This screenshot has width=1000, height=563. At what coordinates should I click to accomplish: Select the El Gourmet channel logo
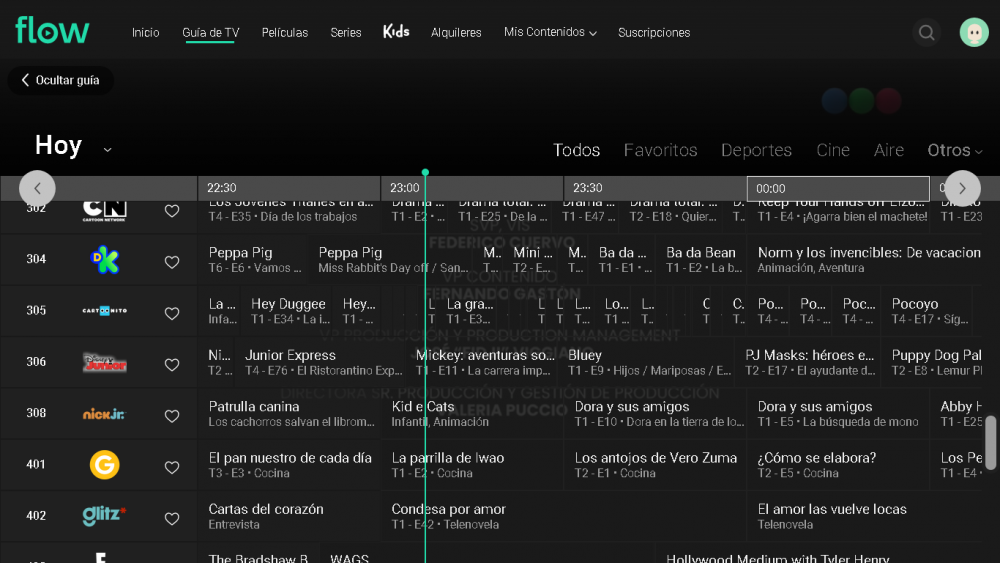point(104,465)
